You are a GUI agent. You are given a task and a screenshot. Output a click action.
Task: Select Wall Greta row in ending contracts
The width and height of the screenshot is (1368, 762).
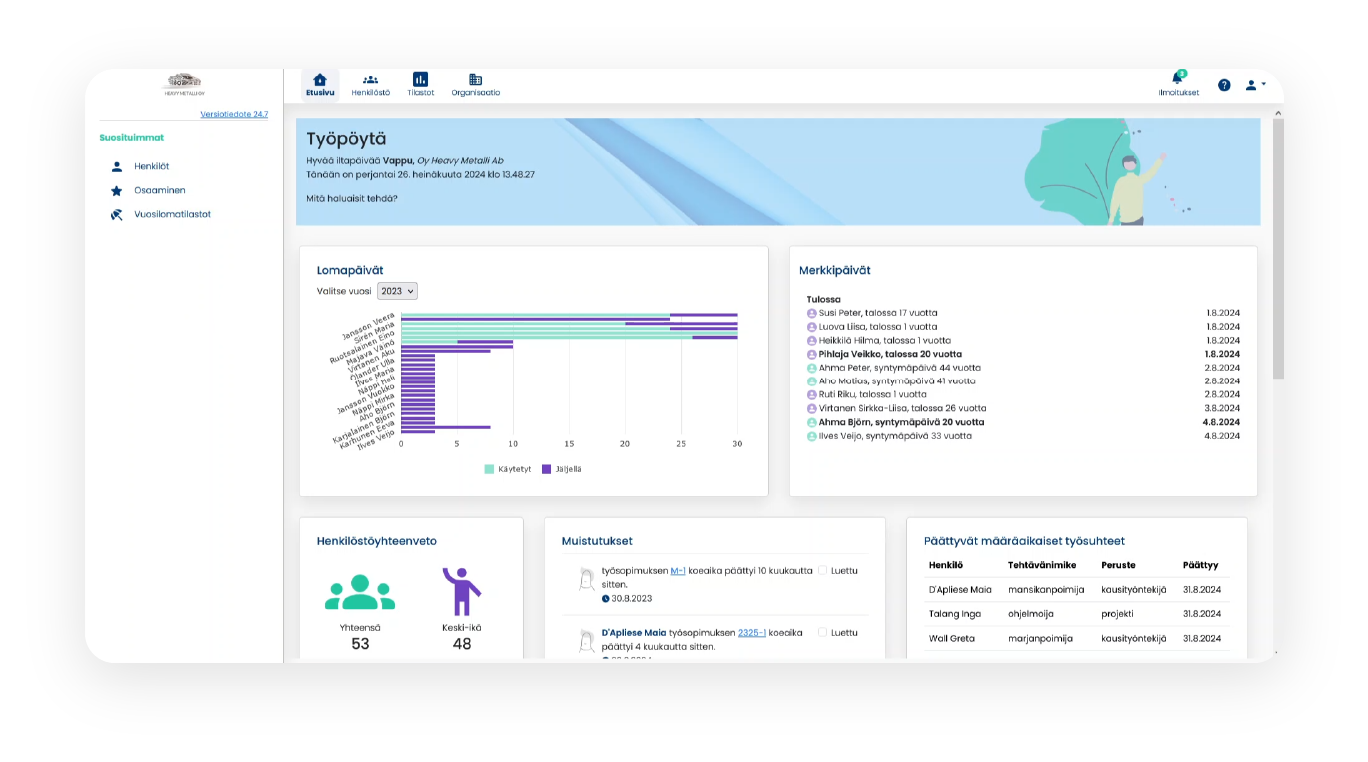tap(1076, 638)
